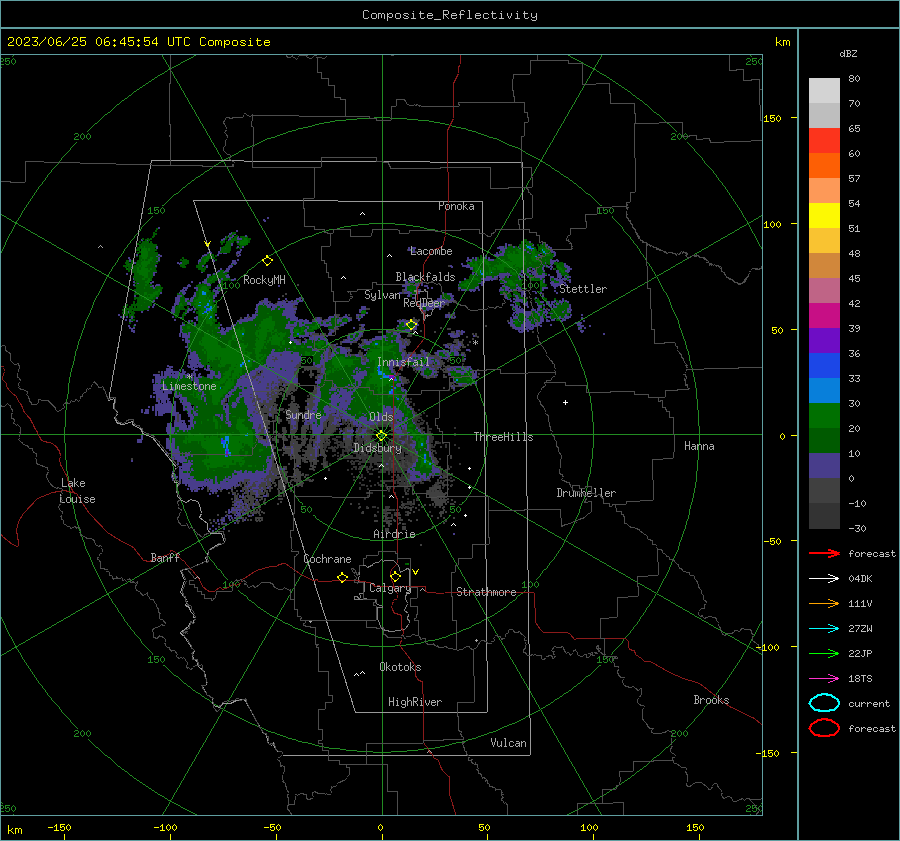Click the Lacombe town label
Image resolution: width=900 pixels, height=841 pixels.
431,251
